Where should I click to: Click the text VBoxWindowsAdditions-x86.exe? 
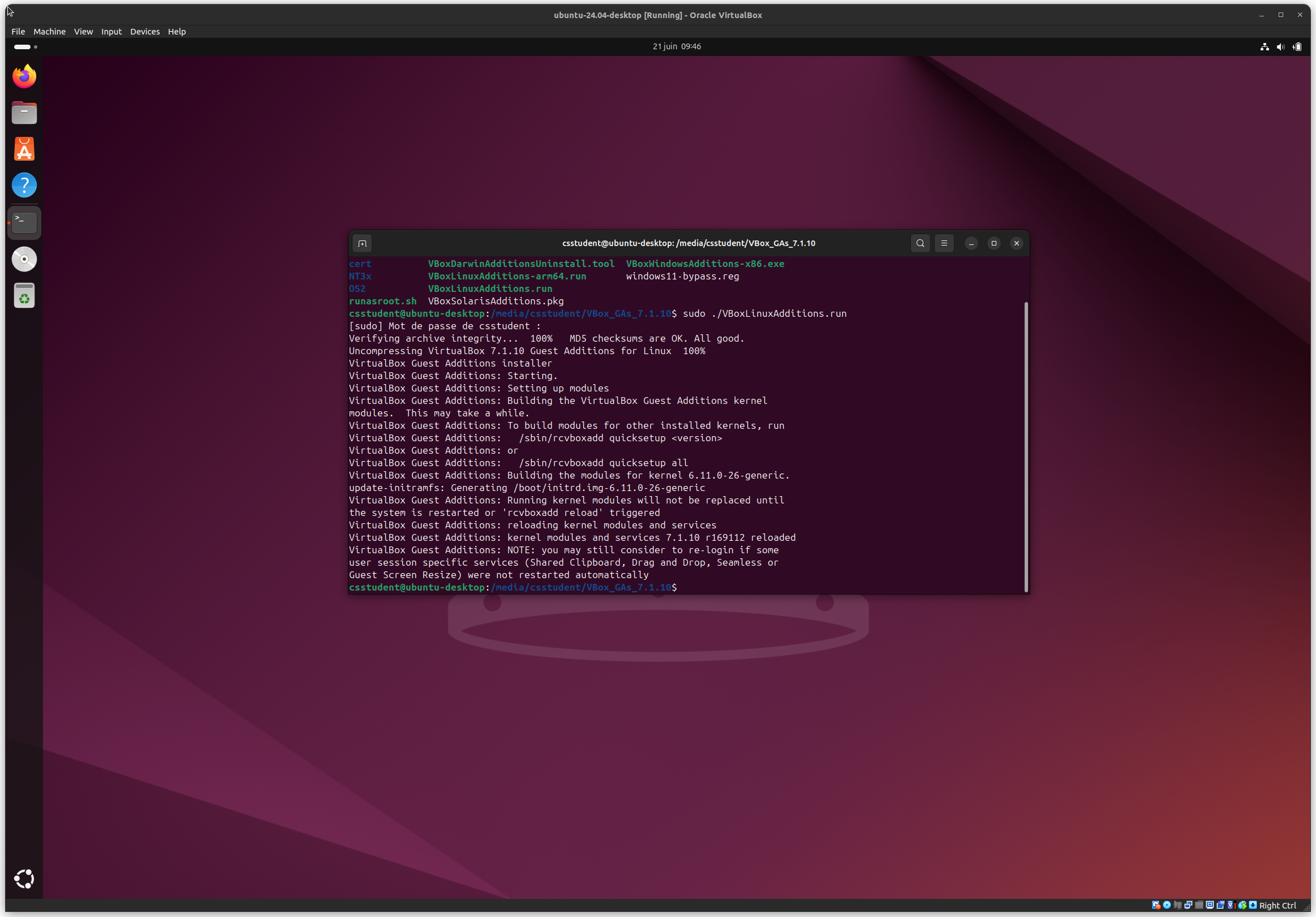point(705,264)
